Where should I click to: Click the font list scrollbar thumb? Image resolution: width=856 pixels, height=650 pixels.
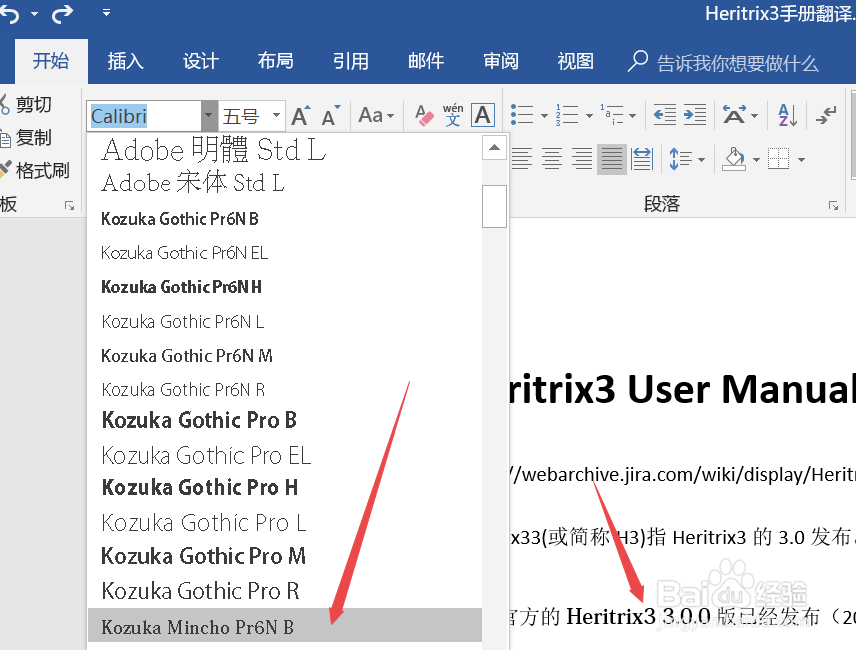(x=495, y=206)
